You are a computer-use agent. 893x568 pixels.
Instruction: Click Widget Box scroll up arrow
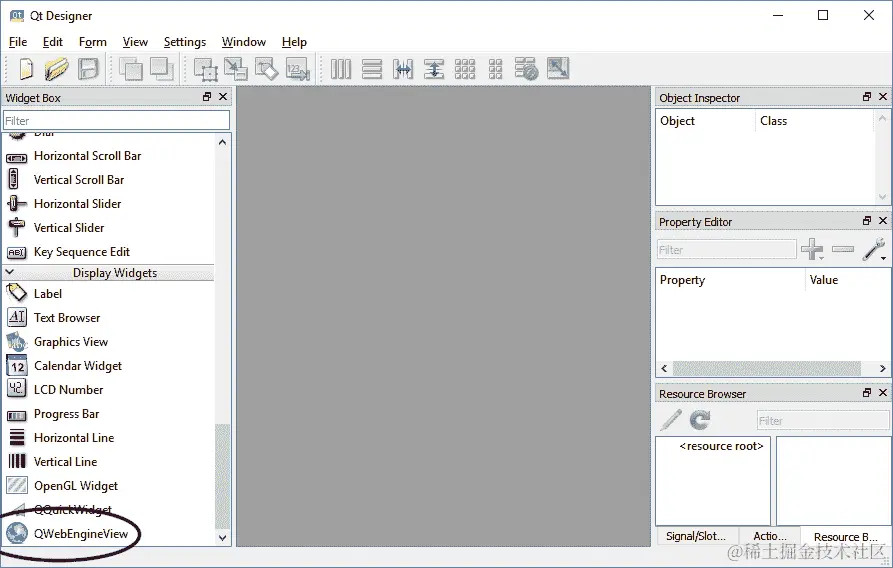click(x=222, y=142)
